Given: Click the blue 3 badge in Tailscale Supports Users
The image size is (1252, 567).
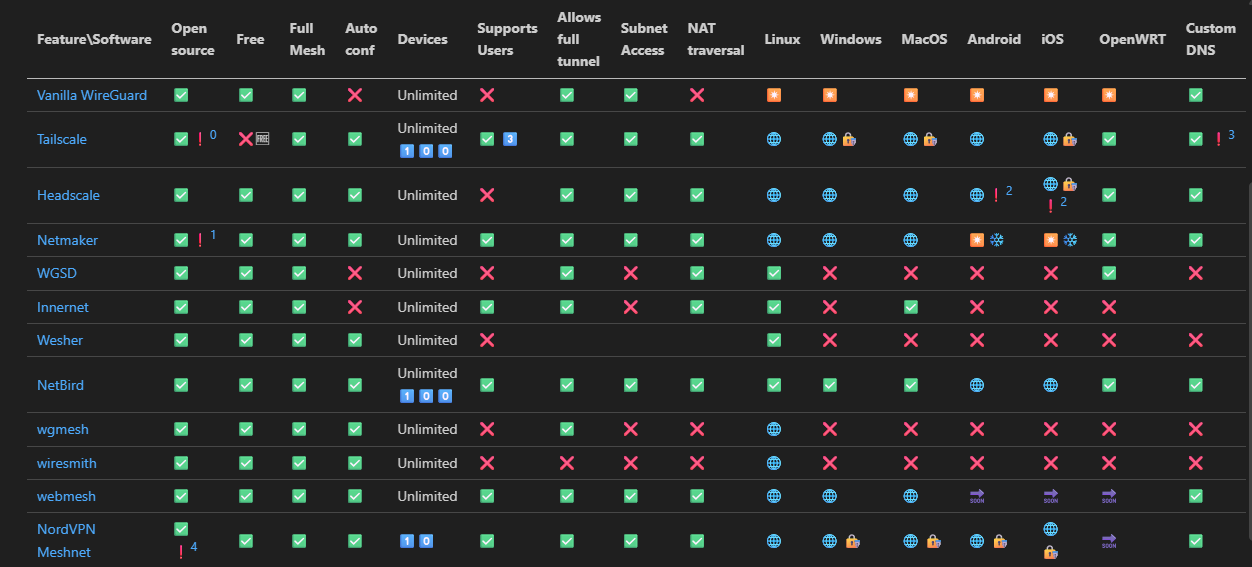Looking at the screenshot, I should (x=509, y=139).
